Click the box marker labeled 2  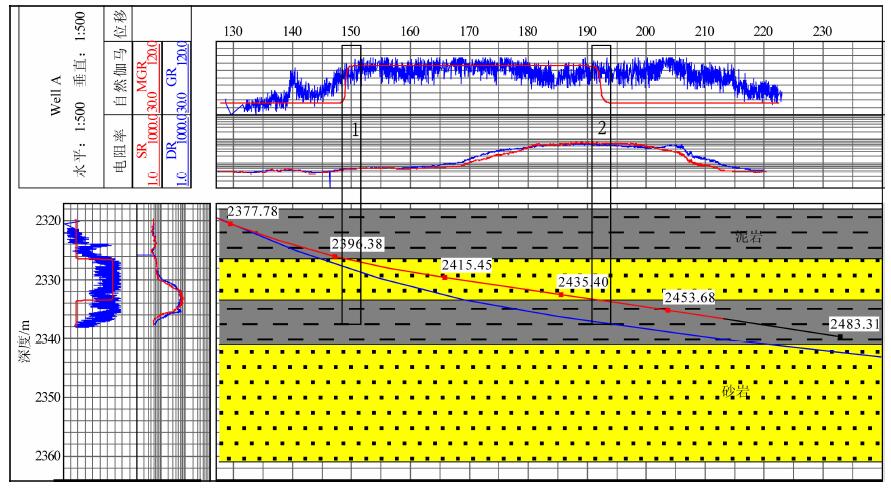tap(601, 128)
